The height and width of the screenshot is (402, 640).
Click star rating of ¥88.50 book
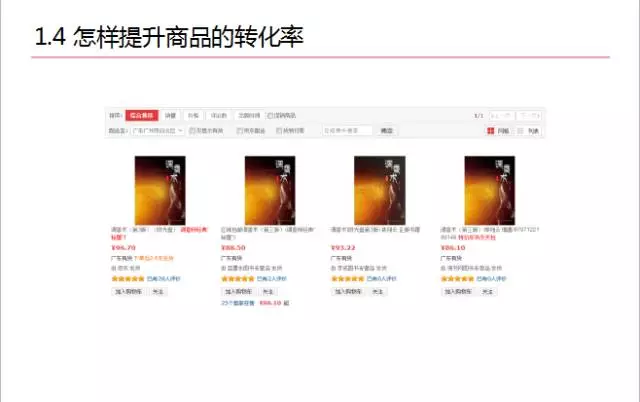[238, 279]
